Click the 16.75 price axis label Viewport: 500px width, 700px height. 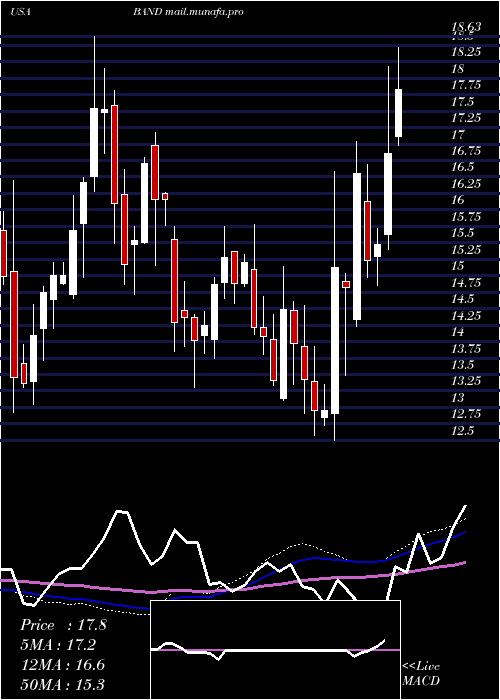pos(466,150)
